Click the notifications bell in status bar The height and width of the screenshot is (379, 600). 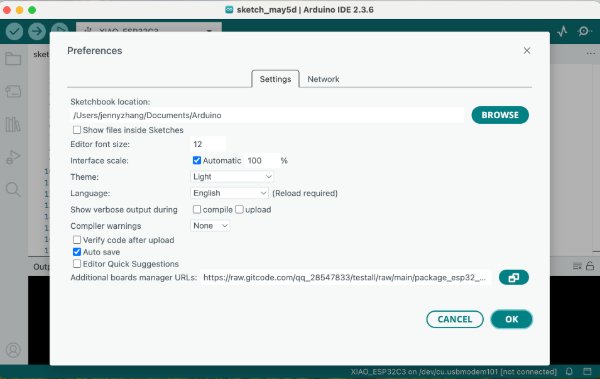click(x=569, y=371)
